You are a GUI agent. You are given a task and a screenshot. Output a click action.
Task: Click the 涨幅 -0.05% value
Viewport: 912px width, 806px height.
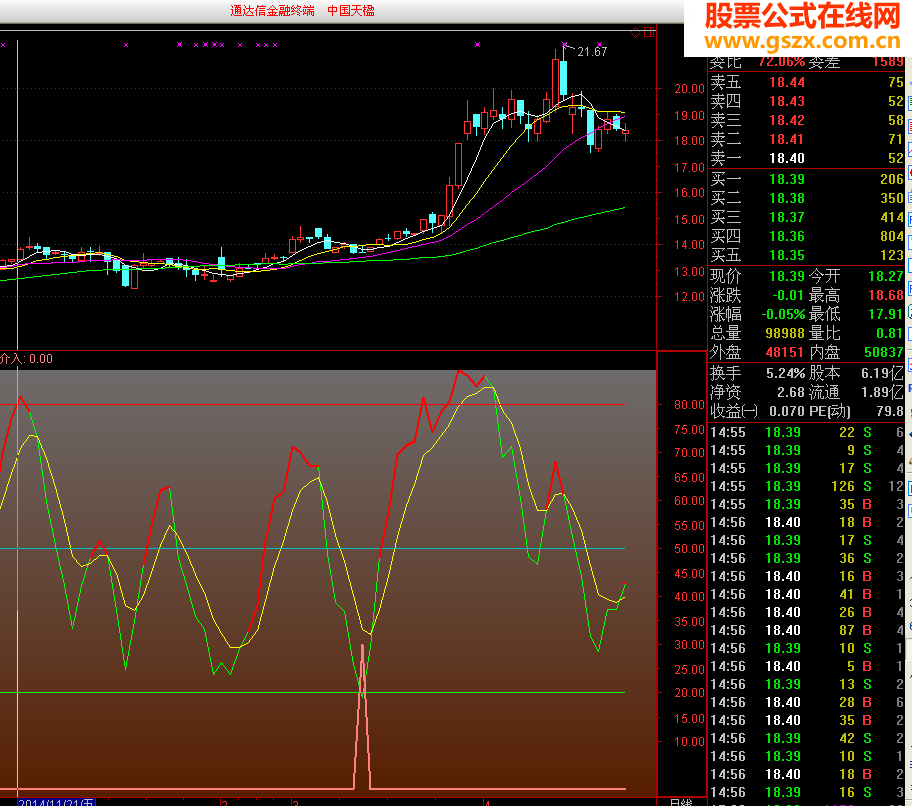coord(783,315)
